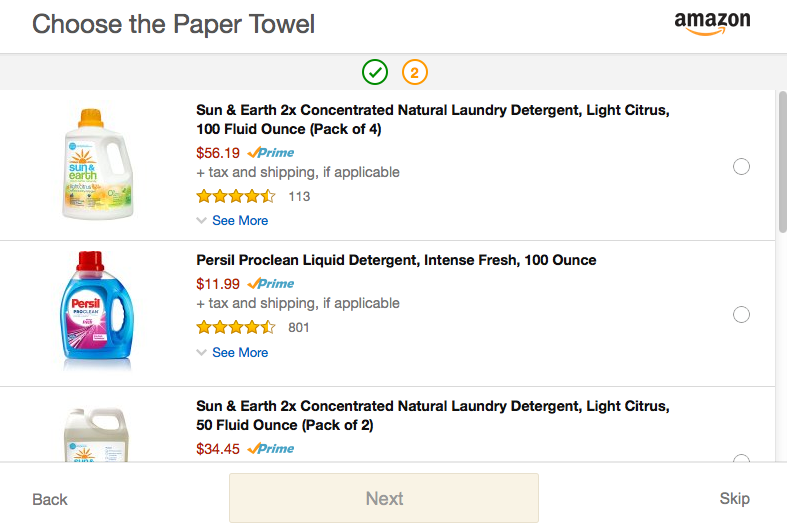Go Back to the previous step
This screenshot has width=787, height=527.
(50, 499)
